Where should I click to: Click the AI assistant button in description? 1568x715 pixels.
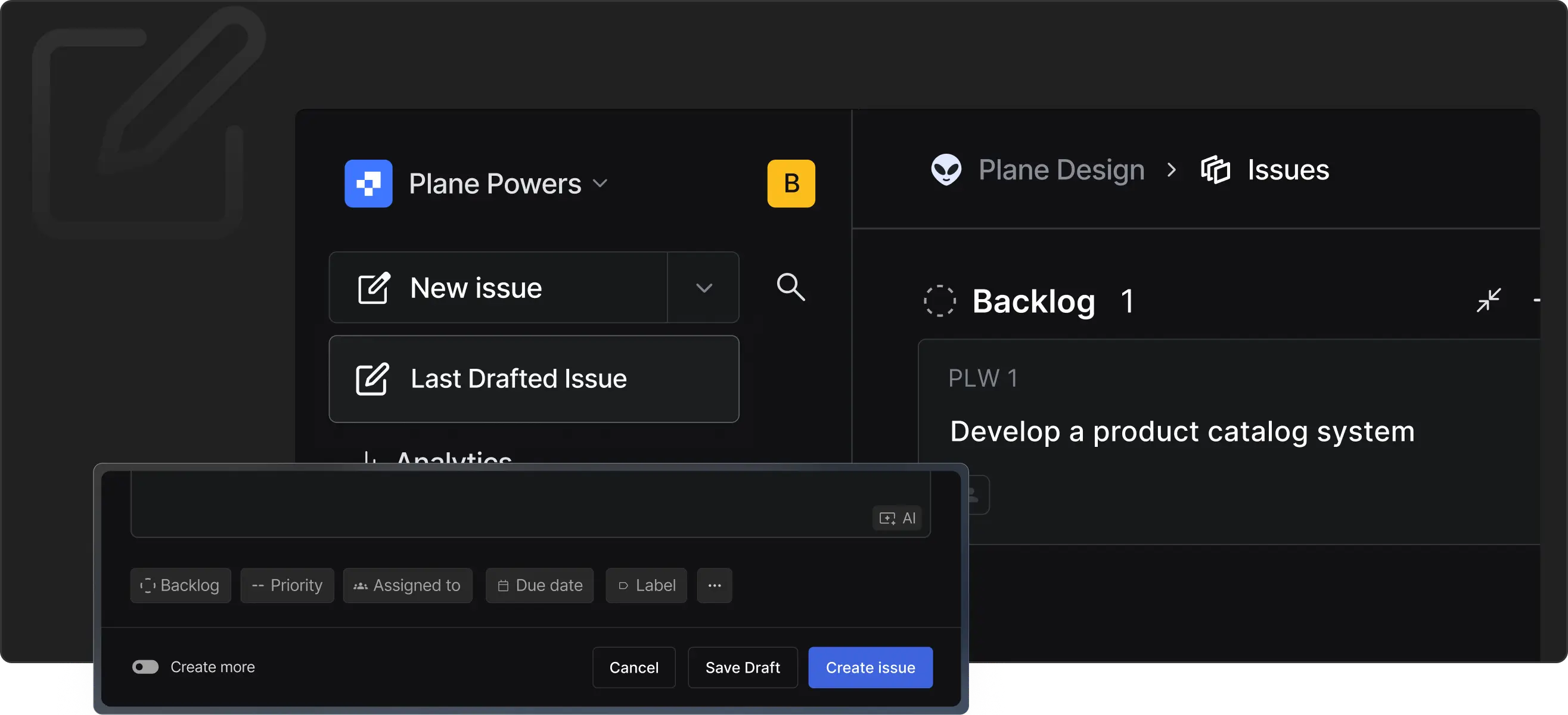pos(896,518)
